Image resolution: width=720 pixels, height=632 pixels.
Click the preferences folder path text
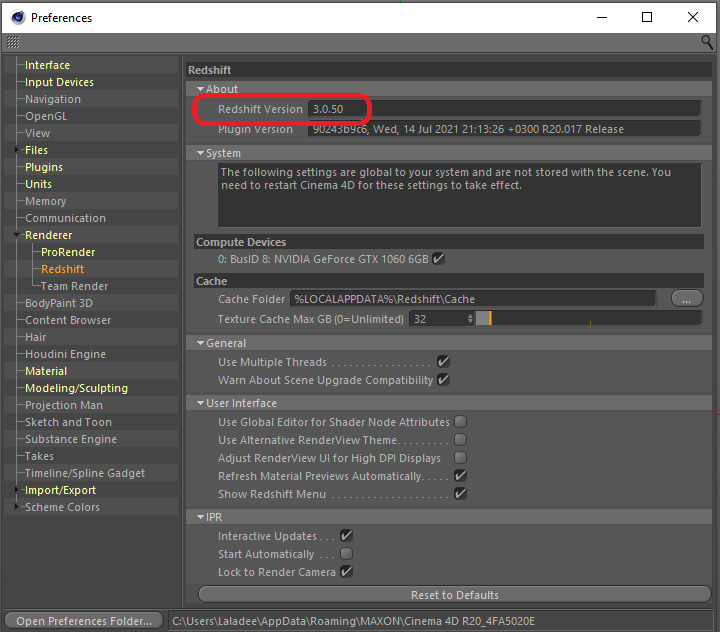(x=354, y=621)
